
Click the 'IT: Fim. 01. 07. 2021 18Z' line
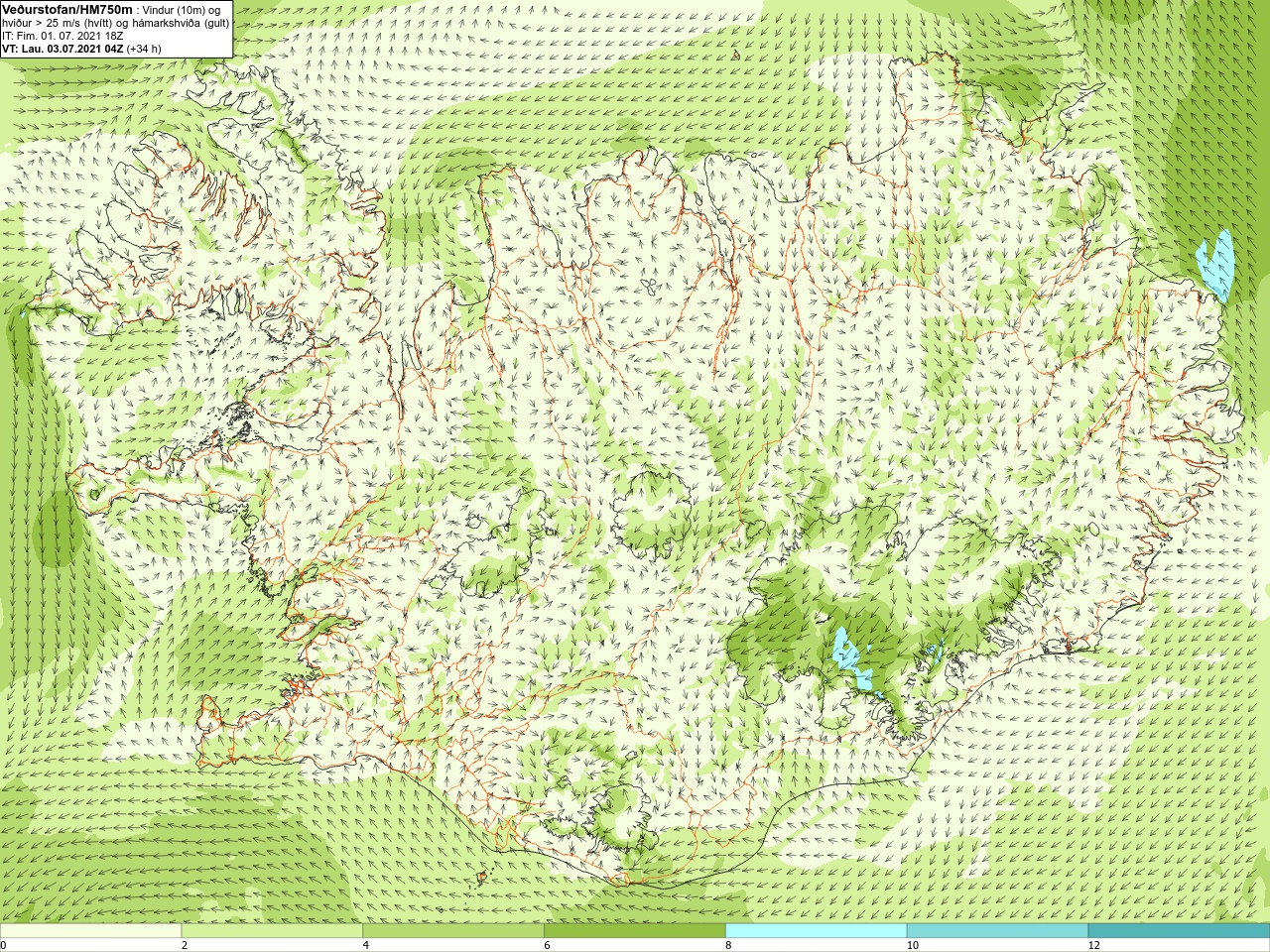click(63, 36)
